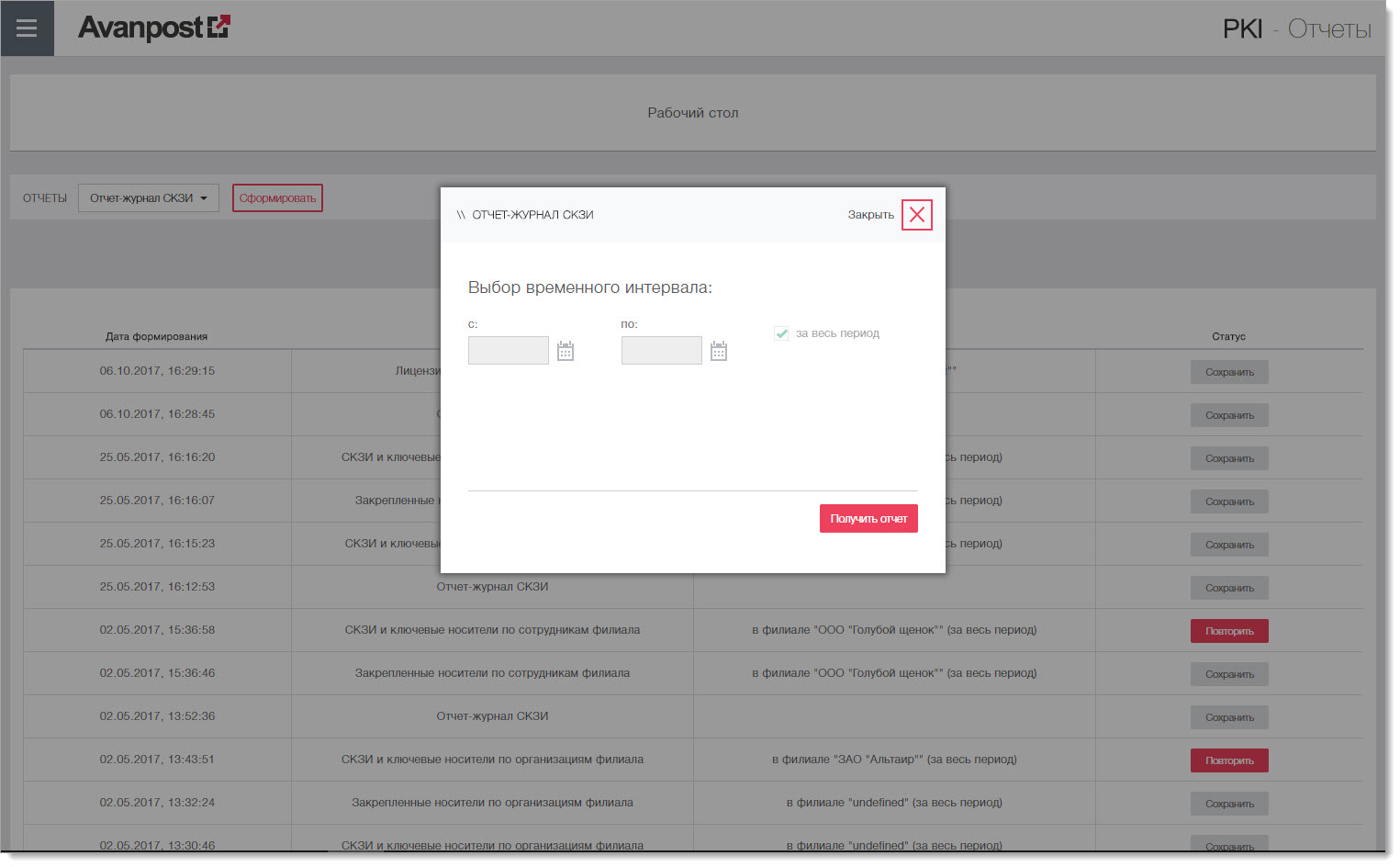
Task: Save the report from 25.05.2017, 16:16:07
Action: pyautogui.click(x=1229, y=501)
